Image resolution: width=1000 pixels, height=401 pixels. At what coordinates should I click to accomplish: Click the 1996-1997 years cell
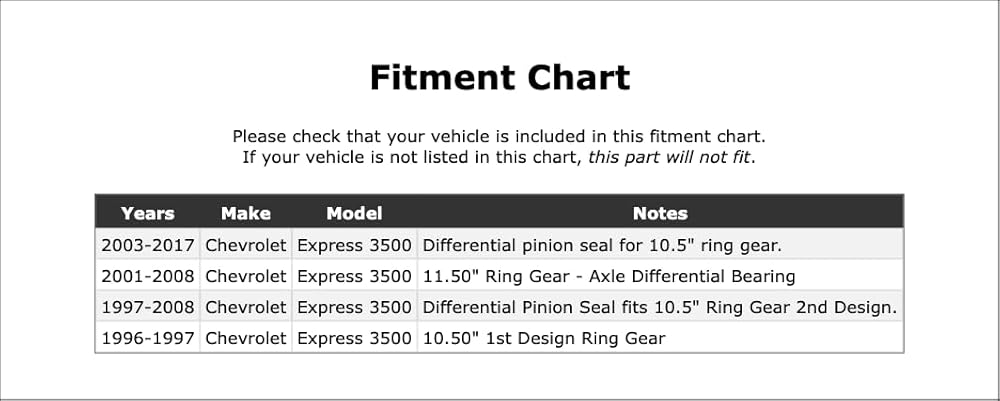[148, 338]
